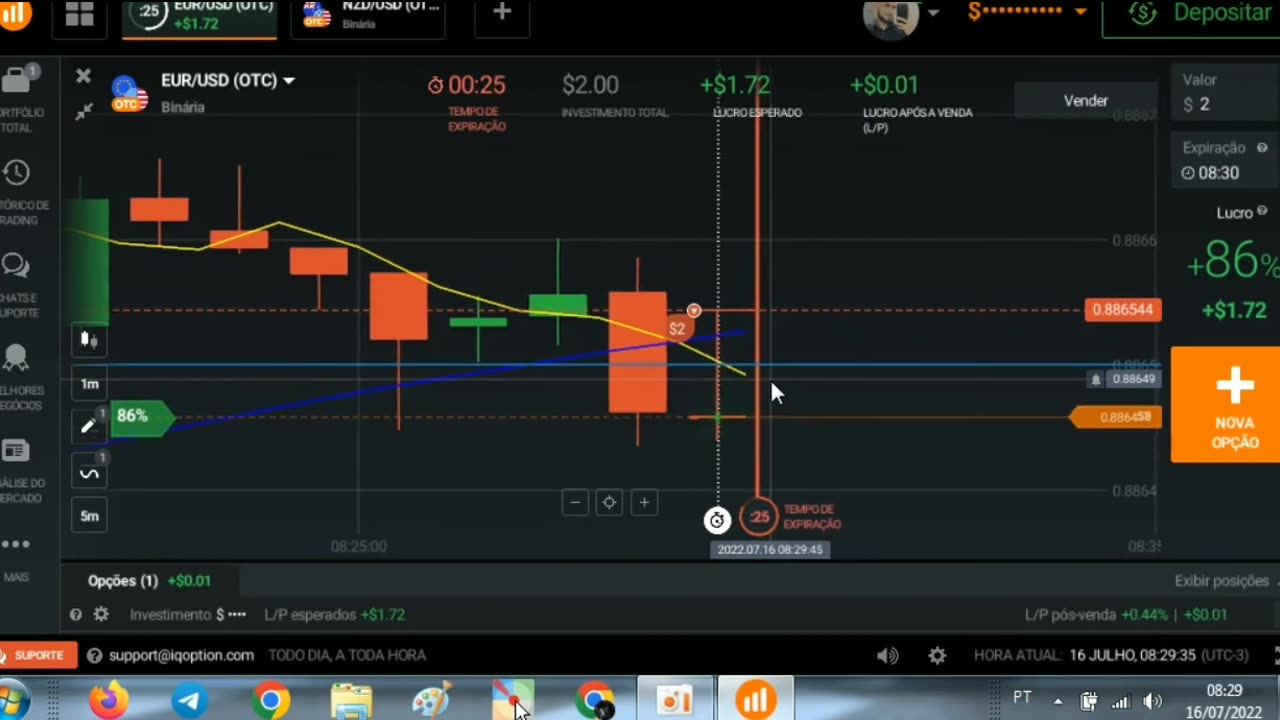Select the 5m time scale button
Image resolution: width=1280 pixels, height=720 pixels.
click(x=89, y=516)
